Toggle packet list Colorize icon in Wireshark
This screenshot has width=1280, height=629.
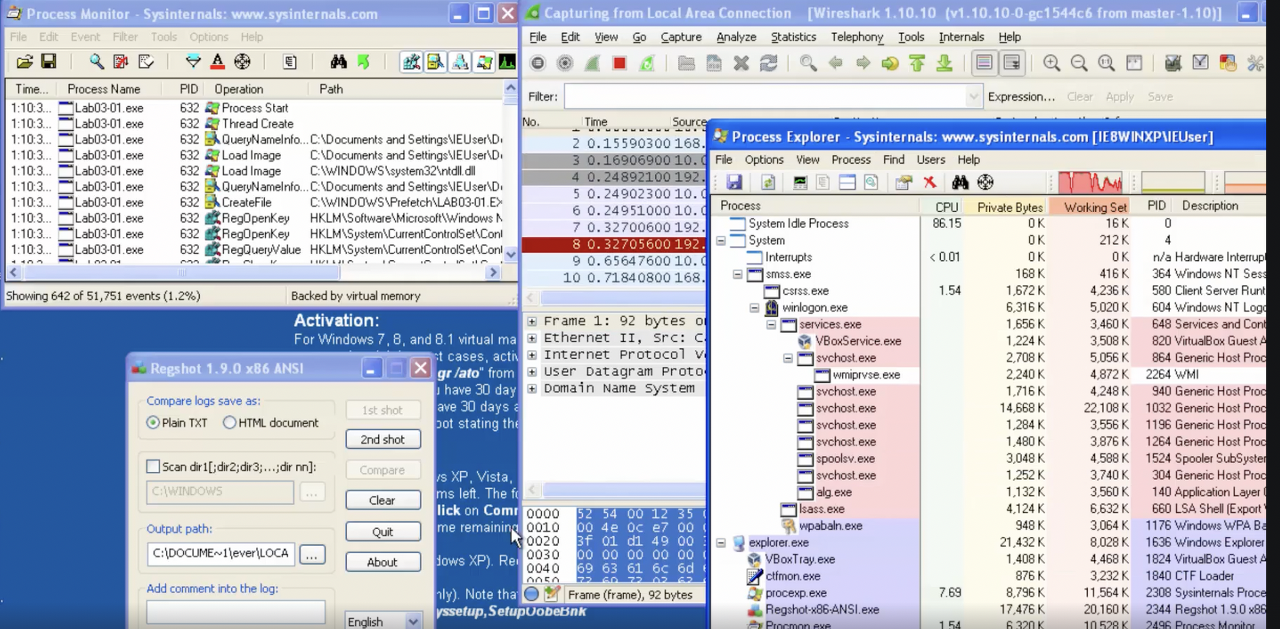(x=985, y=63)
